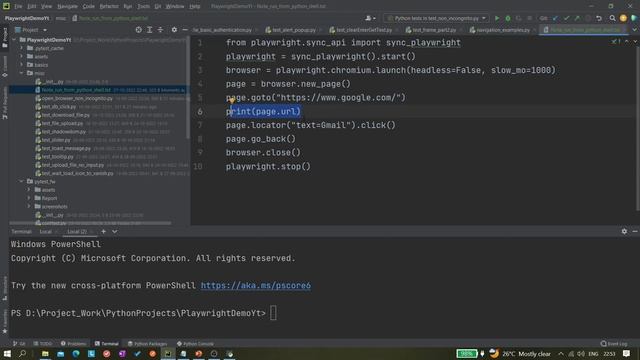Click the misc breadcrumb in navigation bar
Viewport: 640px width, 360px height.
61,18
